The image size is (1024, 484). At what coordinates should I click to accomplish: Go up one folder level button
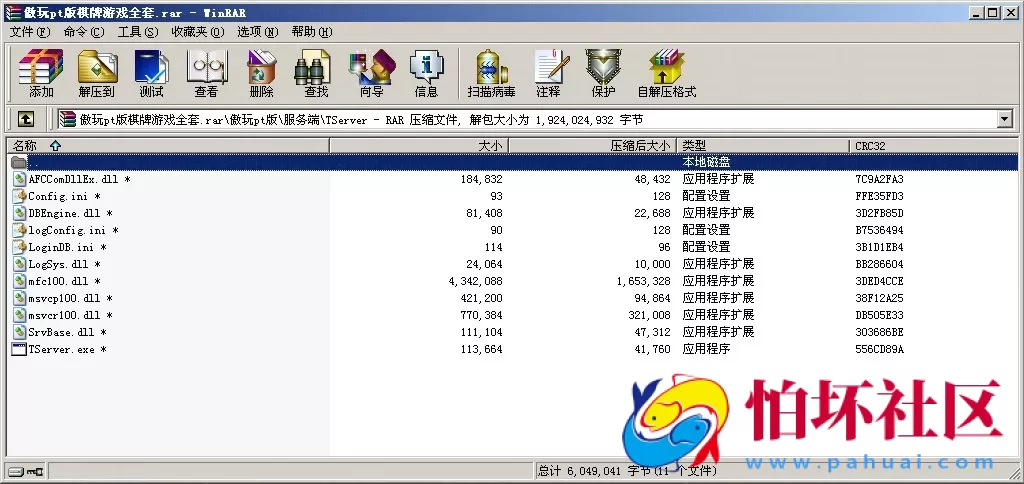(25, 119)
